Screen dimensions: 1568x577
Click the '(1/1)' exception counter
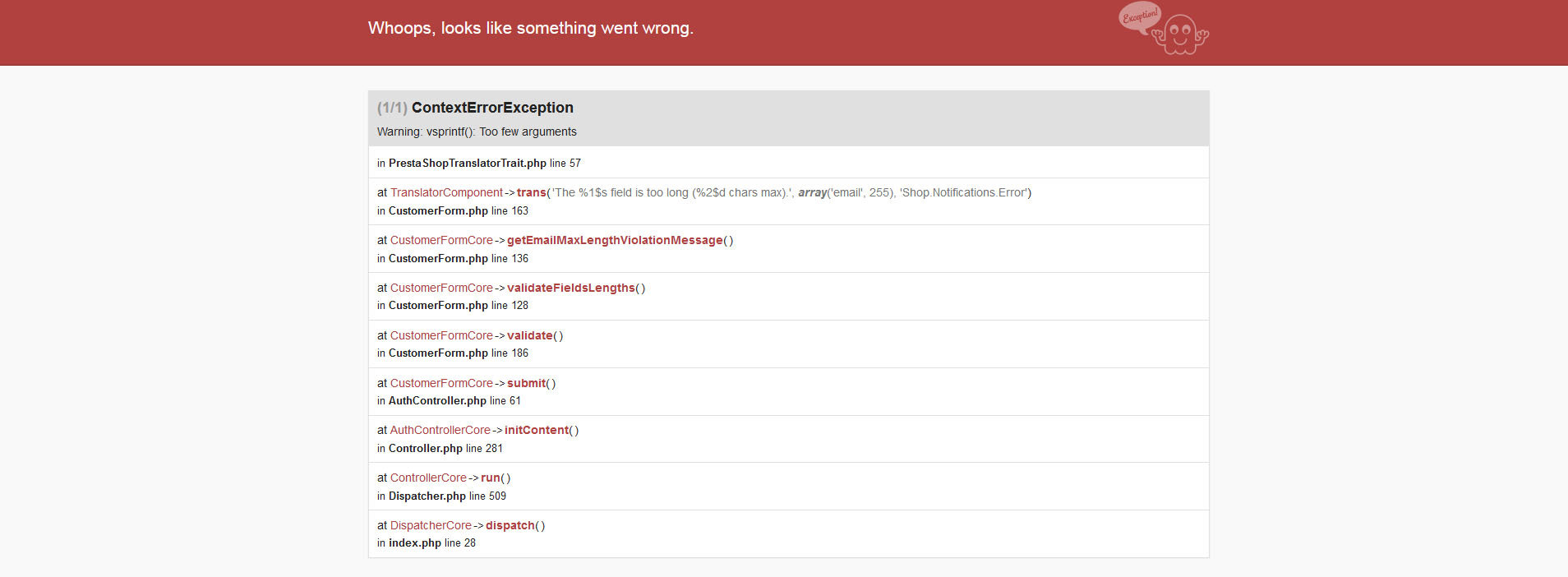click(392, 108)
